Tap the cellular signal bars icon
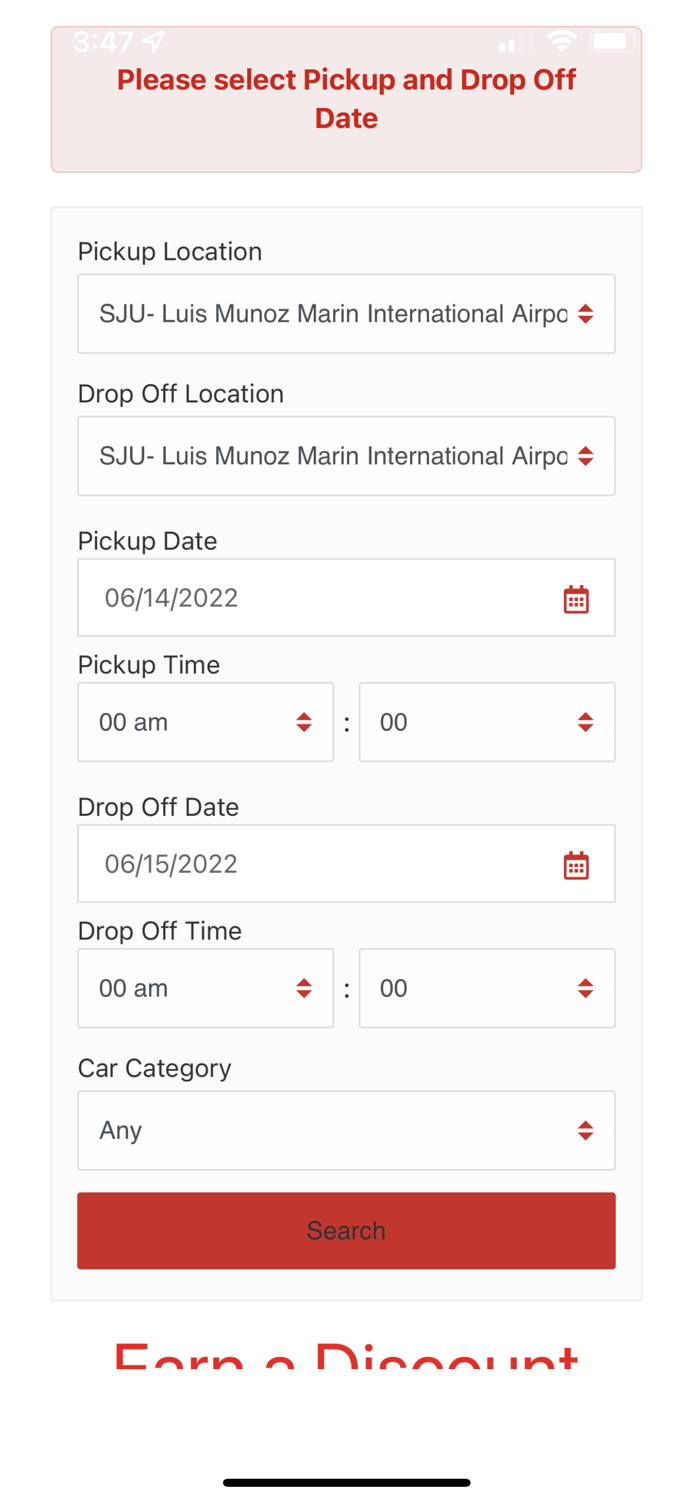The height and width of the screenshot is (1500, 693). coord(514,44)
